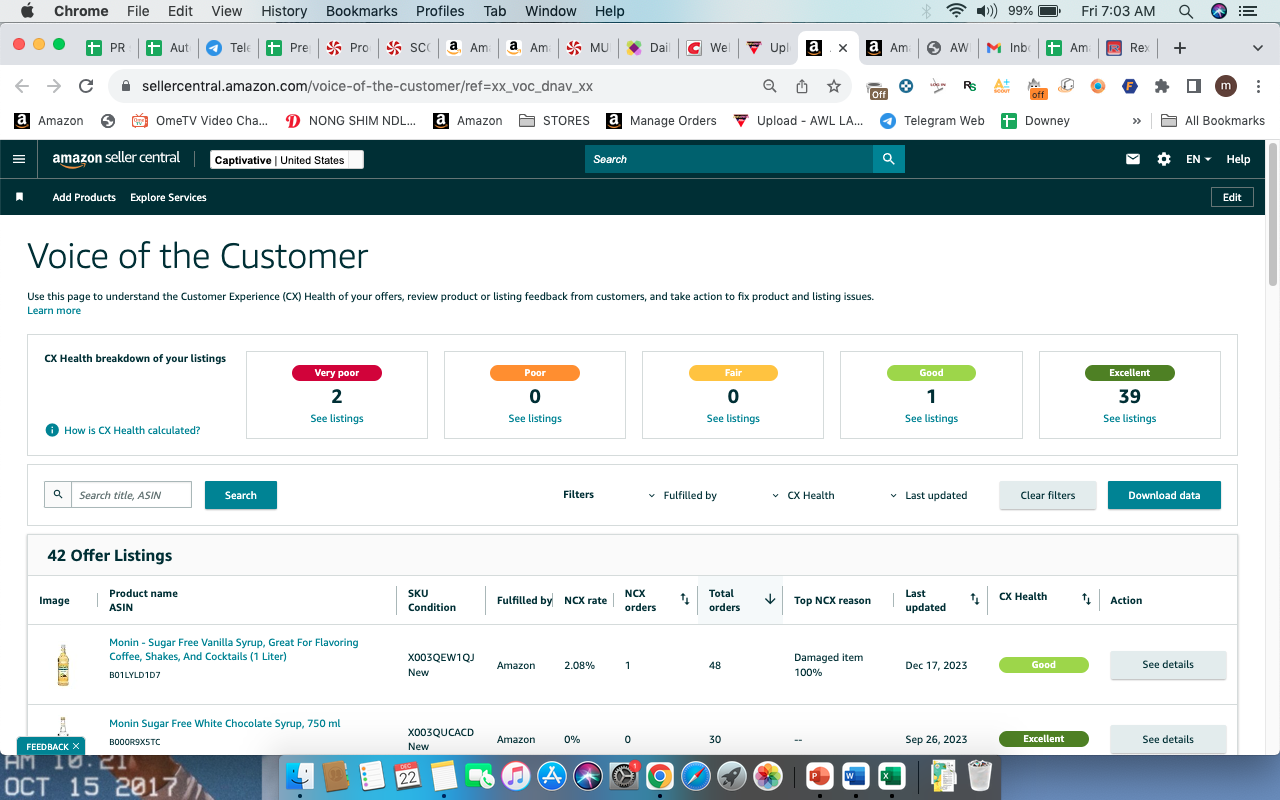Expand the Last updated filter dropdown
The image size is (1280, 800).
(x=929, y=495)
